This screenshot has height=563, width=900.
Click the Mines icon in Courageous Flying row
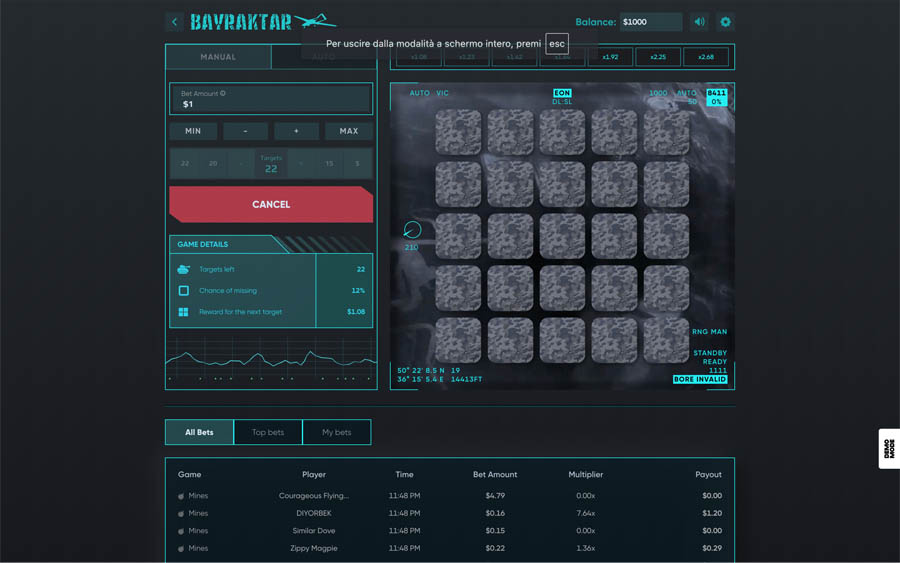tap(181, 496)
